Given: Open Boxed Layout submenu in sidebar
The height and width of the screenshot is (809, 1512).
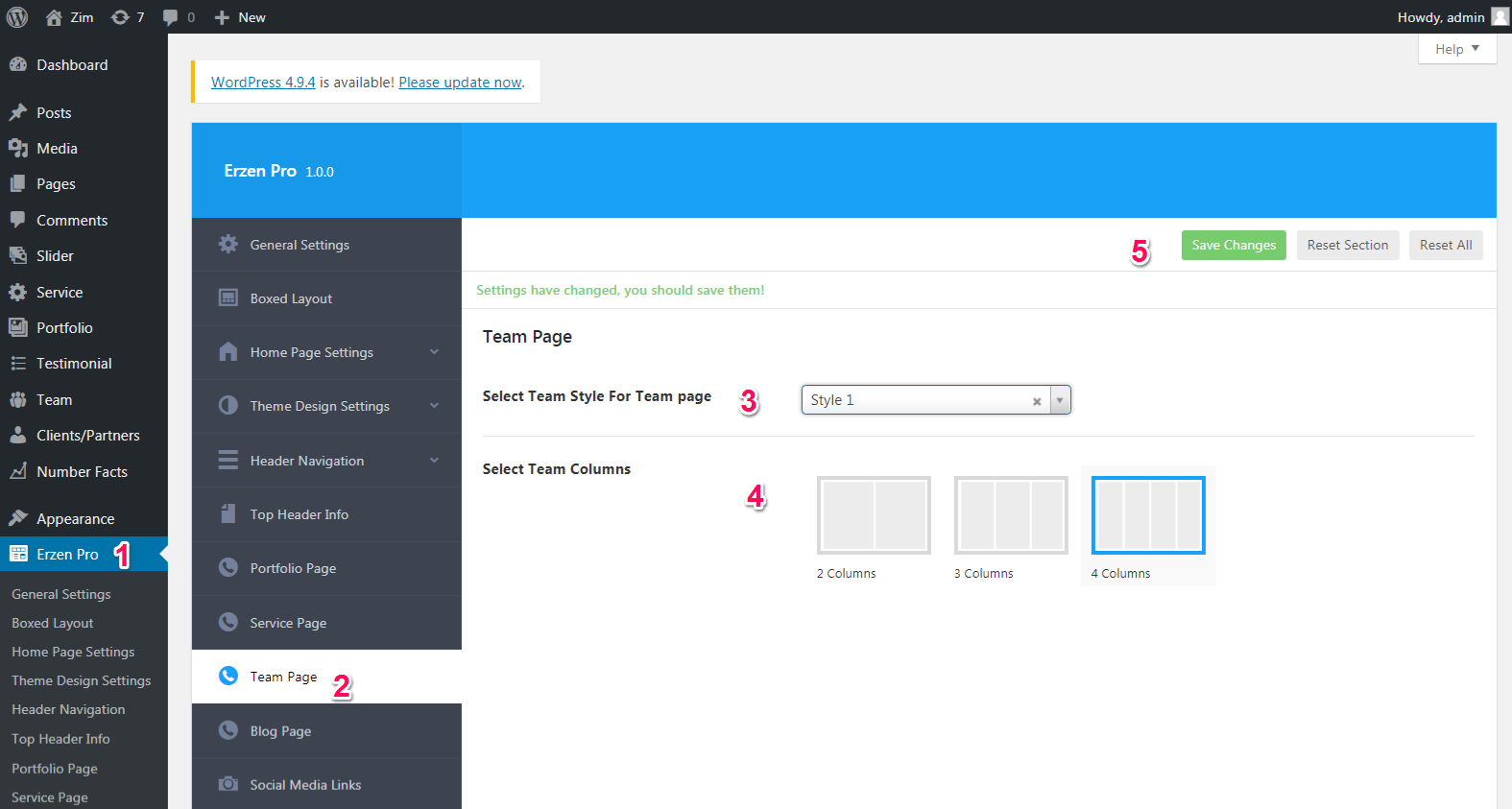Looking at the screenshot, I should pyautogui.click(x=53, y=623).
